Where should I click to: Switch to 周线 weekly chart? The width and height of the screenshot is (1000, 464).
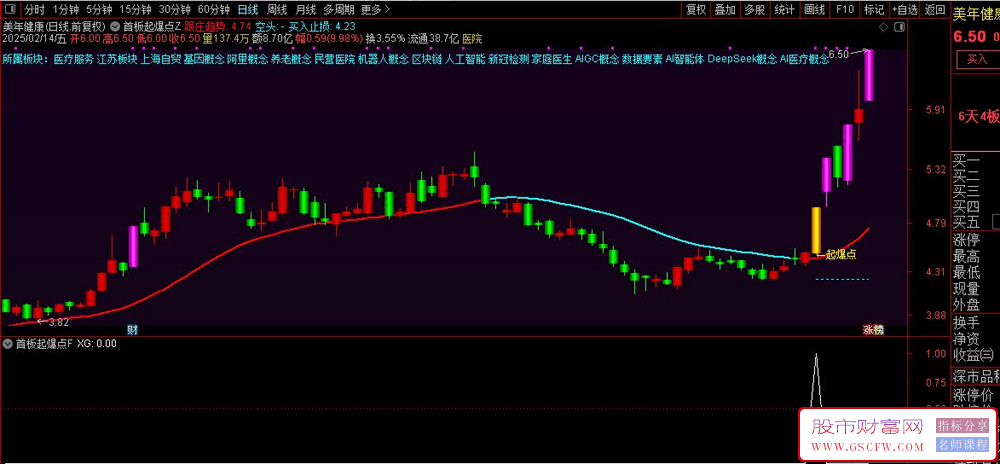[277, 9]
